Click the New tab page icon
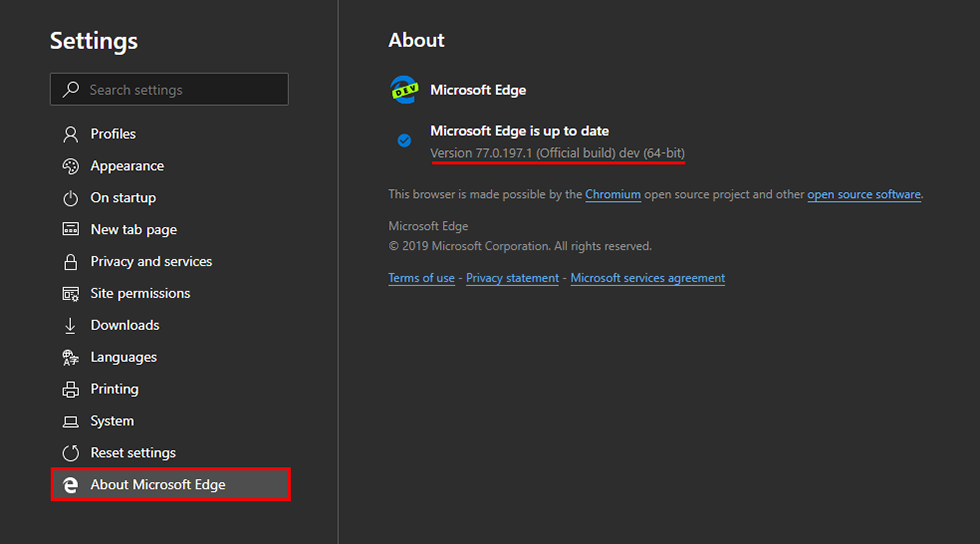 click(71, 229)
